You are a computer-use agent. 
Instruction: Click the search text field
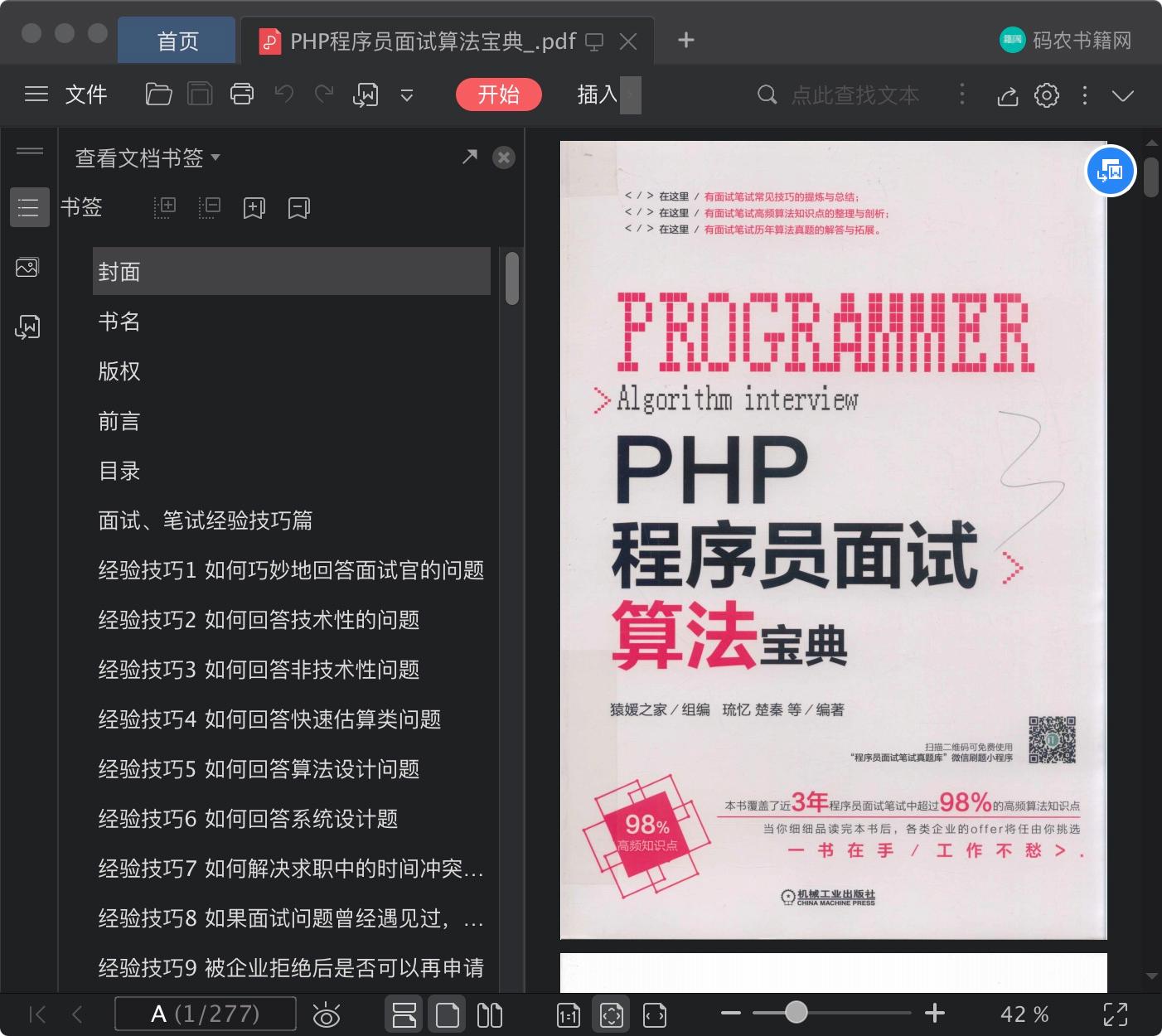coord(855,95)
